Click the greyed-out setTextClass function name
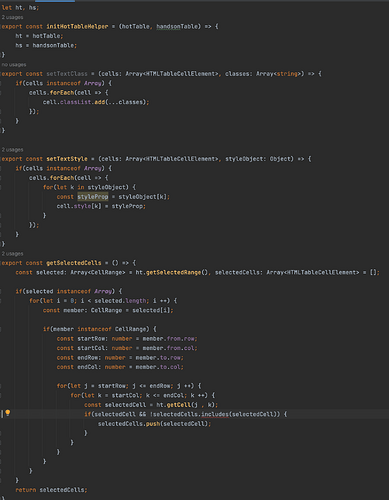 click(67, 74)
